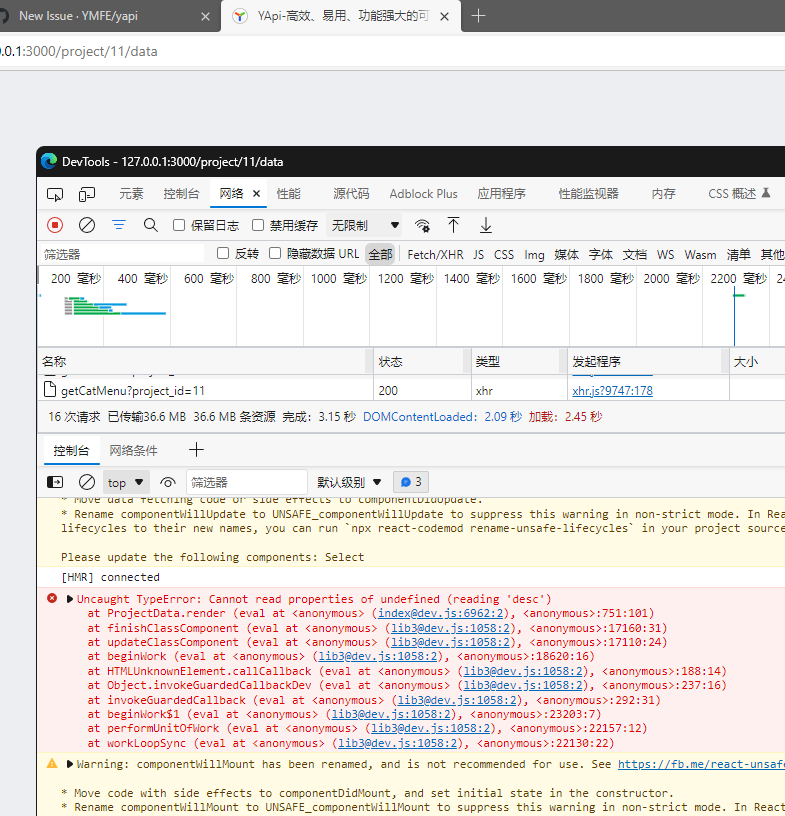This screenshot has width=785, height=816.
Task: Toggle the device emulation icon
Action: [87, 195]
